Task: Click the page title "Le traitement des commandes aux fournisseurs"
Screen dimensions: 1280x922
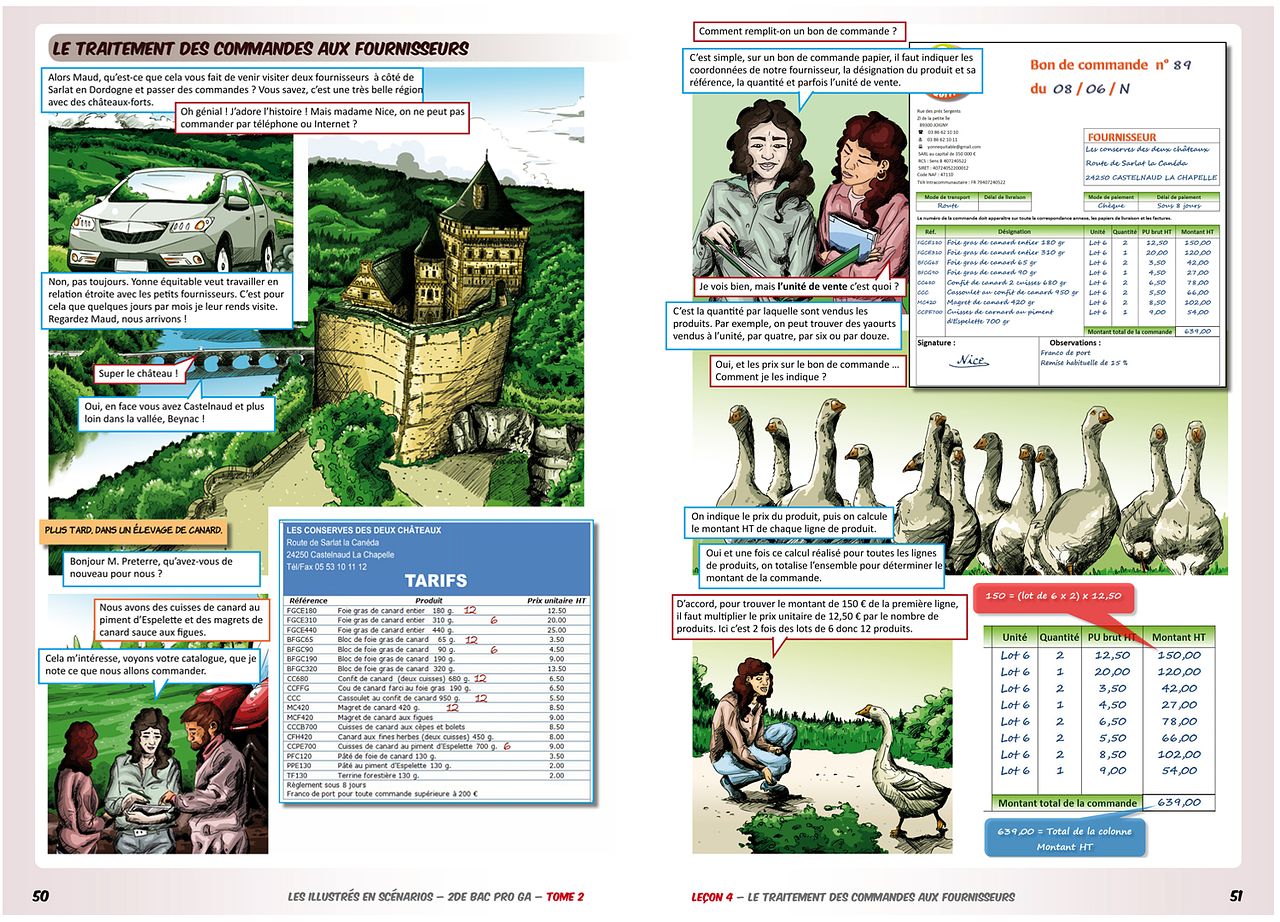Action: pos(260,48)
